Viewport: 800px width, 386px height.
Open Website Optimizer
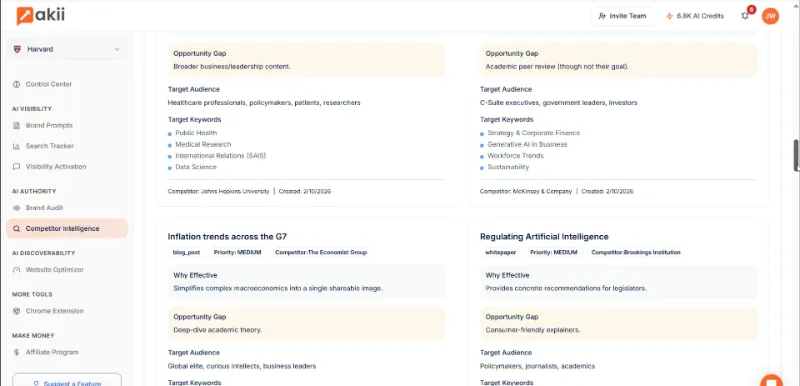tap(55, 269)
